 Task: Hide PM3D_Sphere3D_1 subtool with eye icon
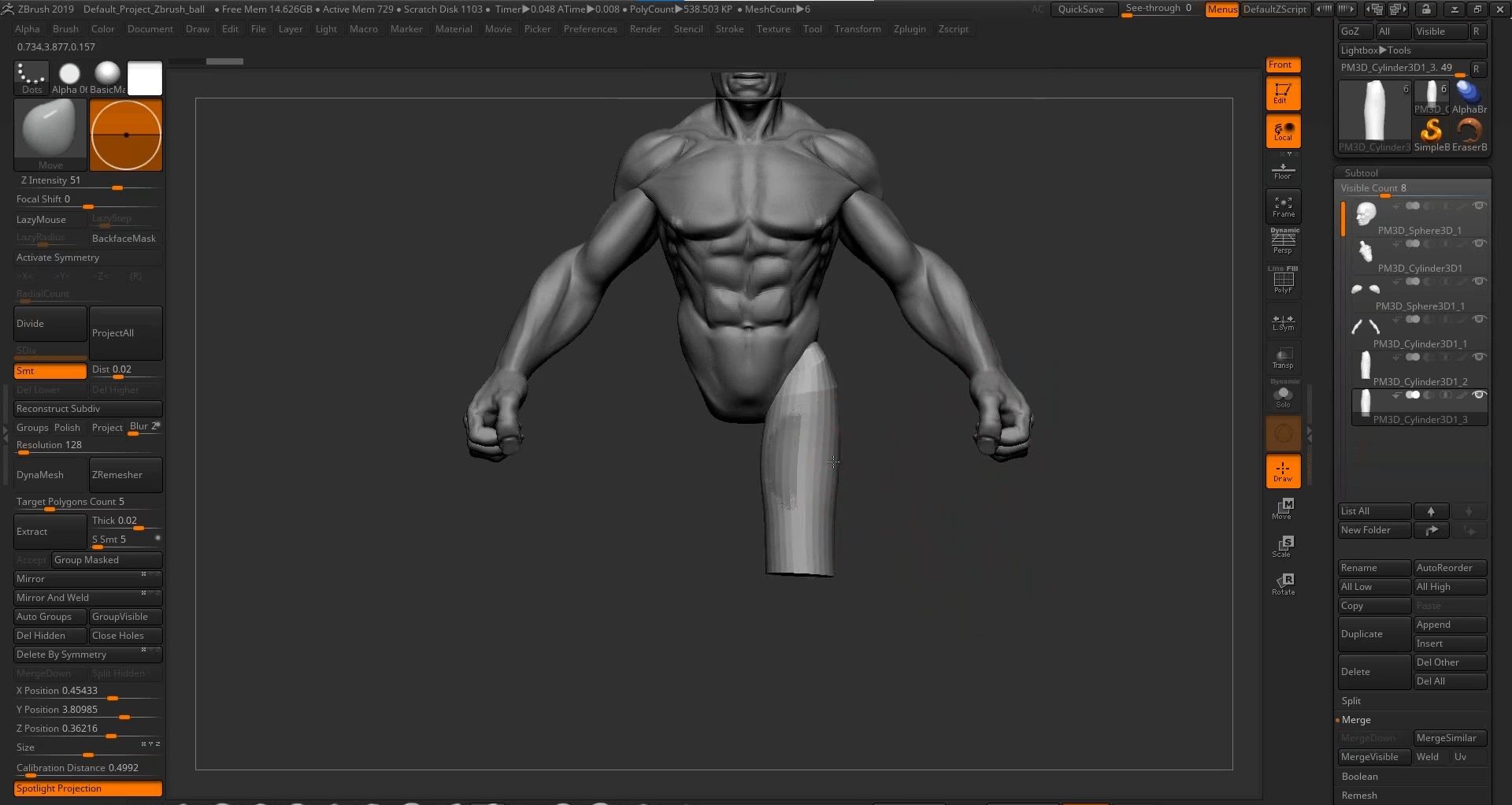click(1479, 206)
